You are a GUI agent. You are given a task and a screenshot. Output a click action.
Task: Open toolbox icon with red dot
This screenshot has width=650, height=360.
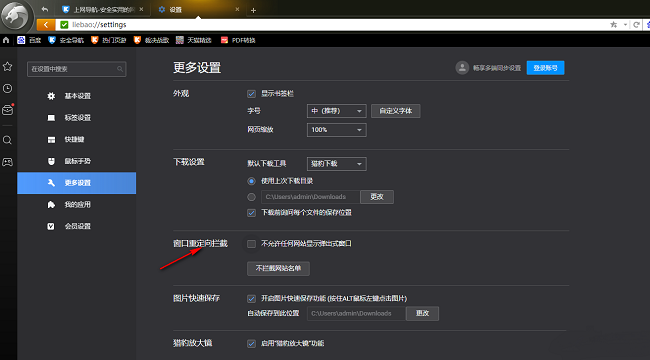coord(7,110)
